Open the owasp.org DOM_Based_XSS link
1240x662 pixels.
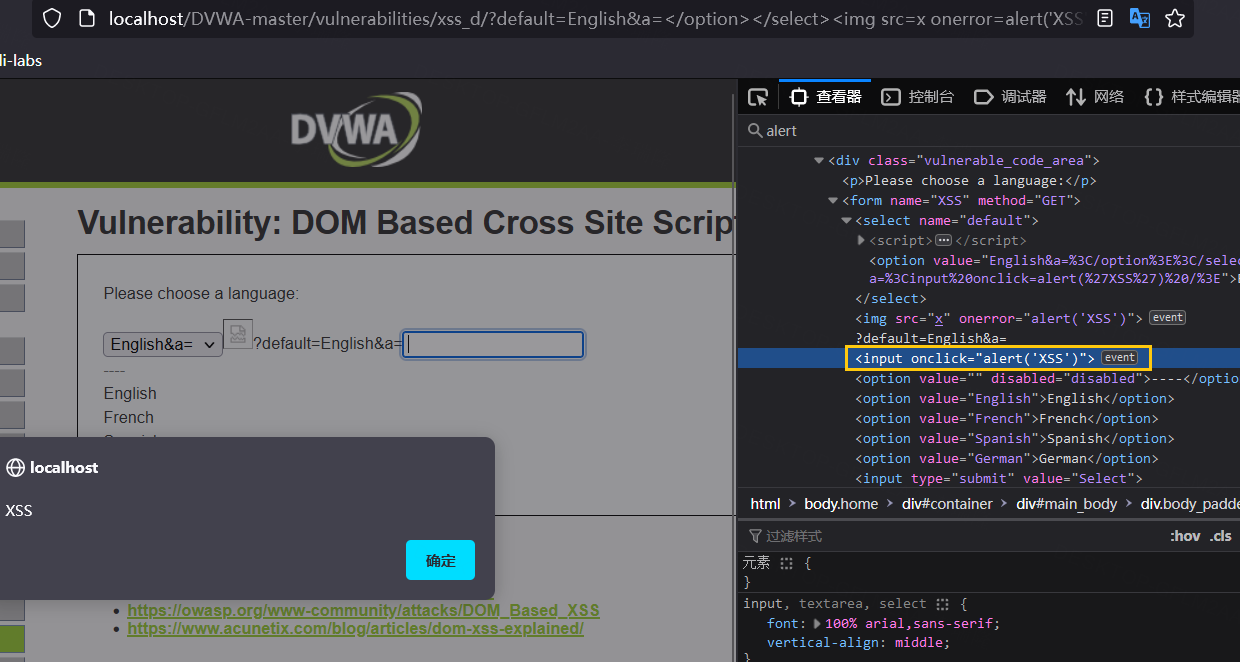(x=363, y=610)
